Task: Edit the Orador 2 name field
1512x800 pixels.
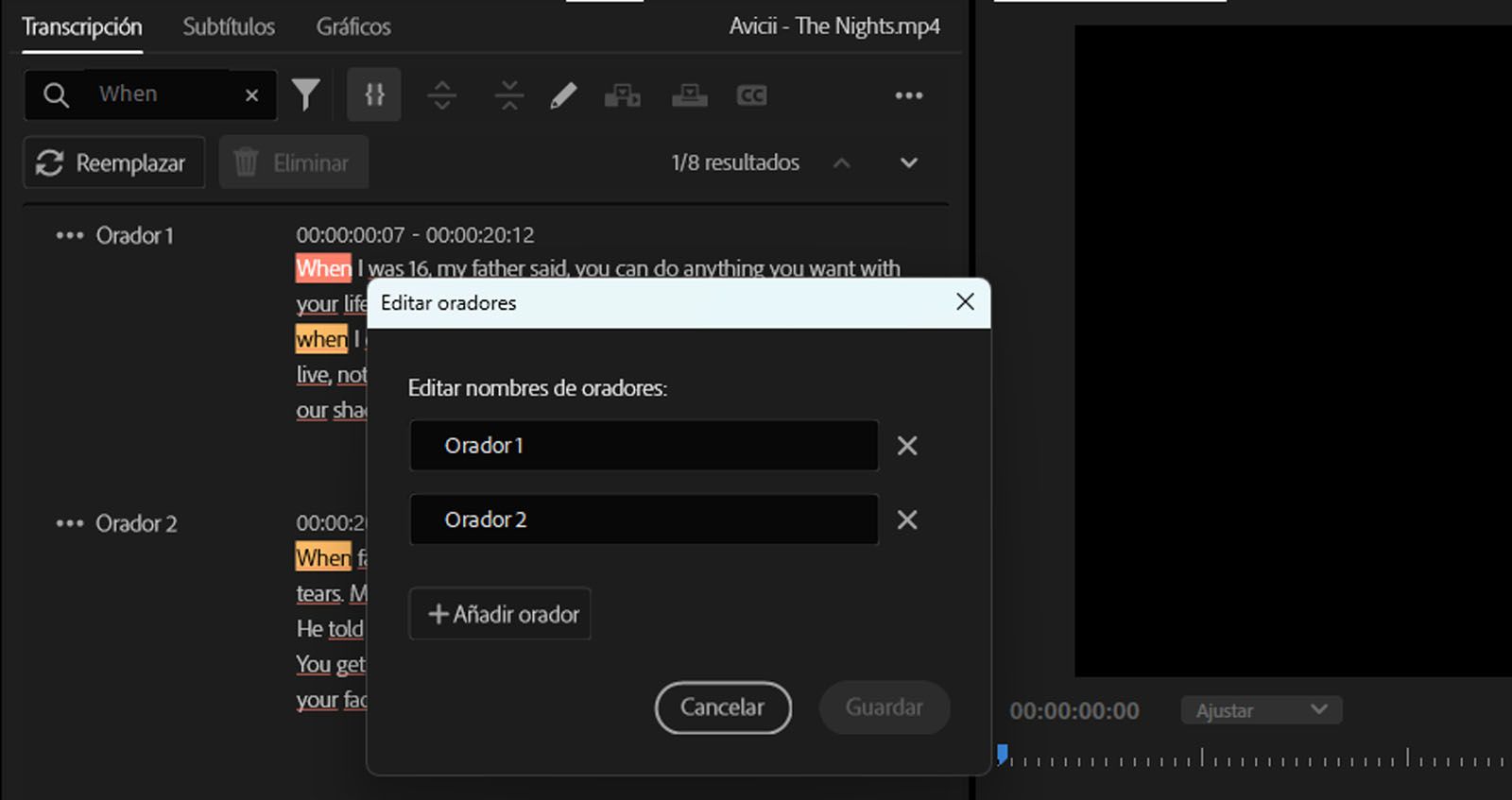Action: (644, 519)
